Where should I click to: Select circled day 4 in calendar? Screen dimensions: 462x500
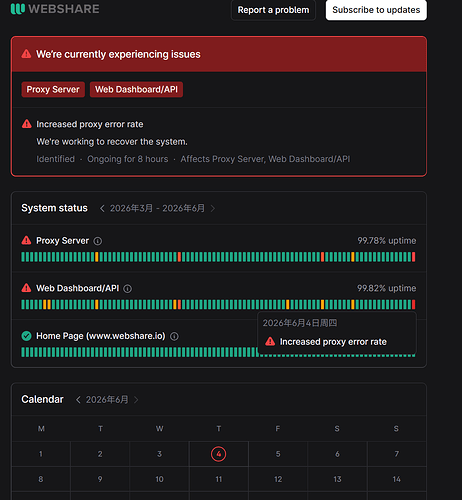point(219,454)
